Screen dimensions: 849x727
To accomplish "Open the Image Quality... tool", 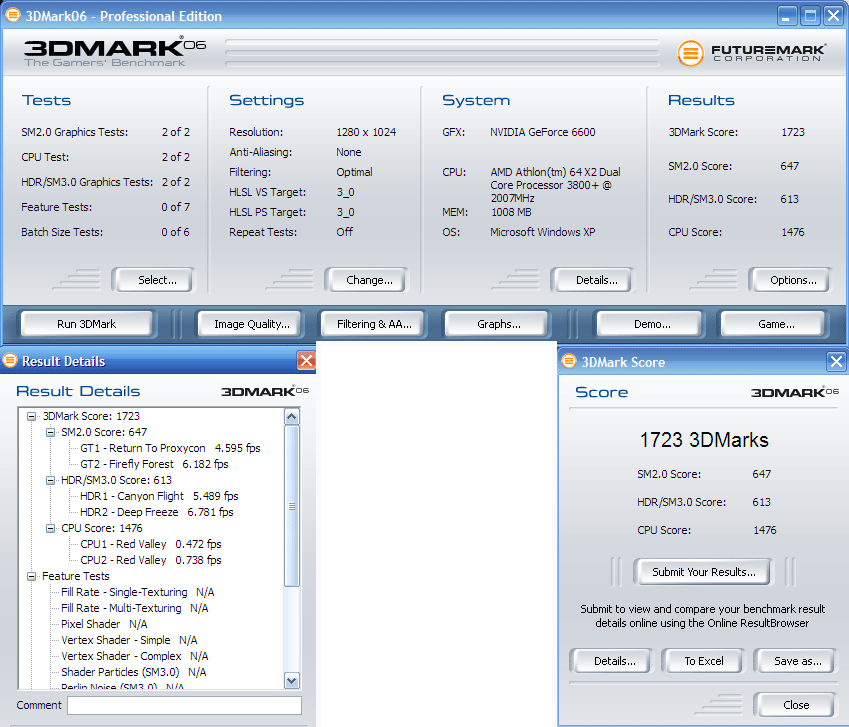I will point(250,324).
